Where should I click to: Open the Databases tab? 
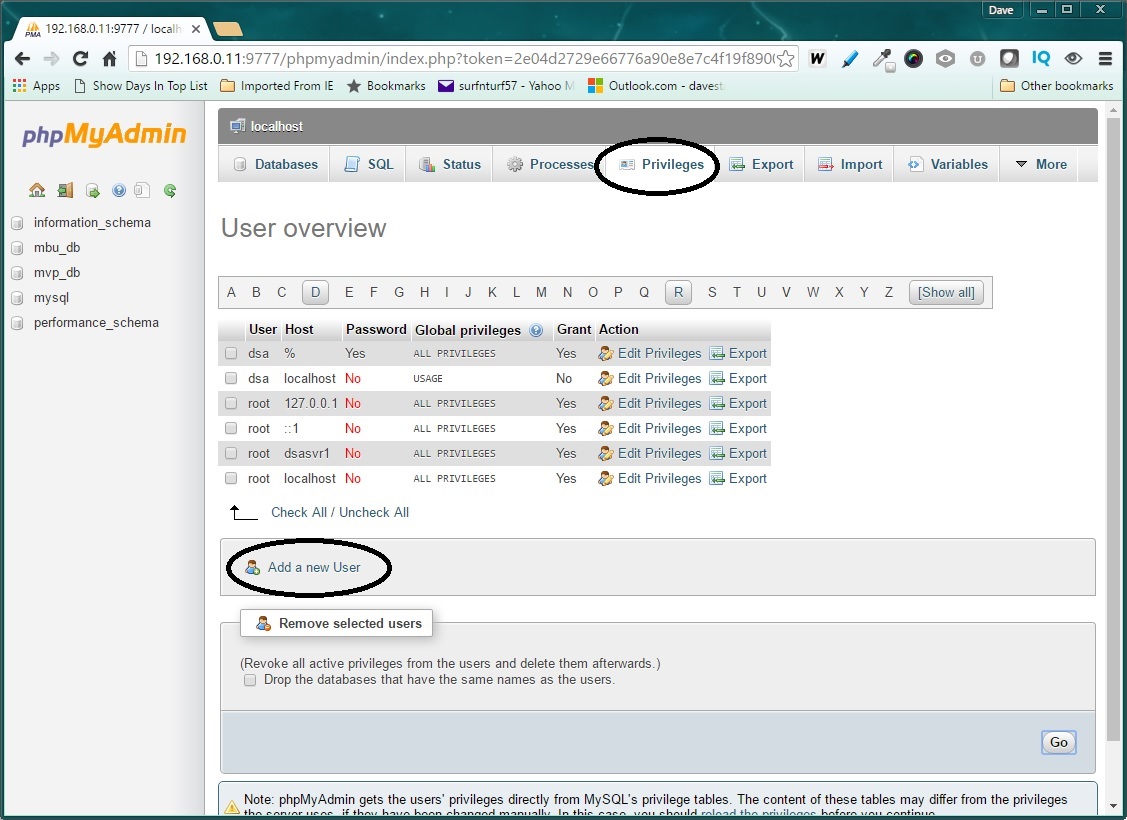click(275, 165)
